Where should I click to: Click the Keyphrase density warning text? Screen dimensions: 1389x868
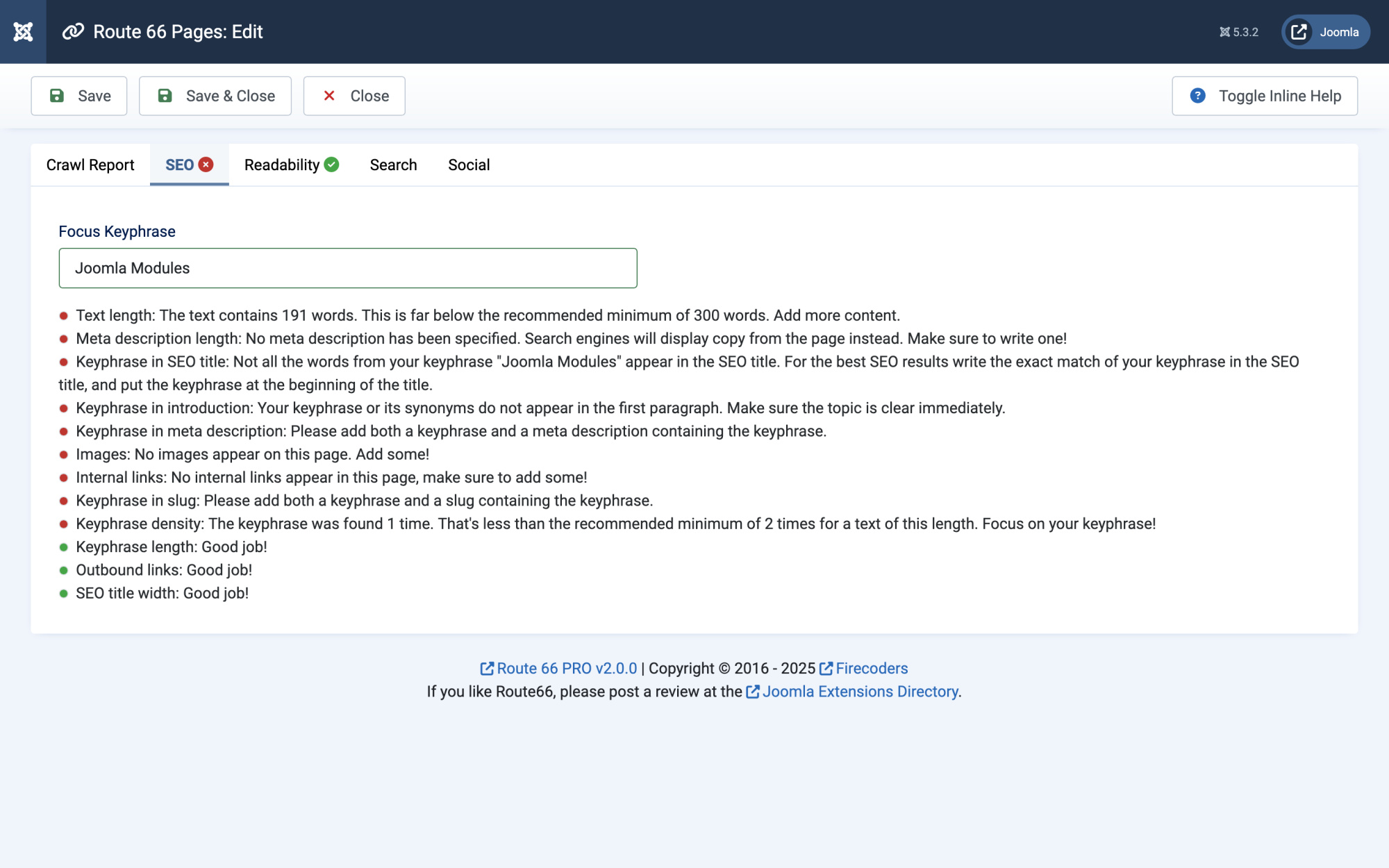615,524
